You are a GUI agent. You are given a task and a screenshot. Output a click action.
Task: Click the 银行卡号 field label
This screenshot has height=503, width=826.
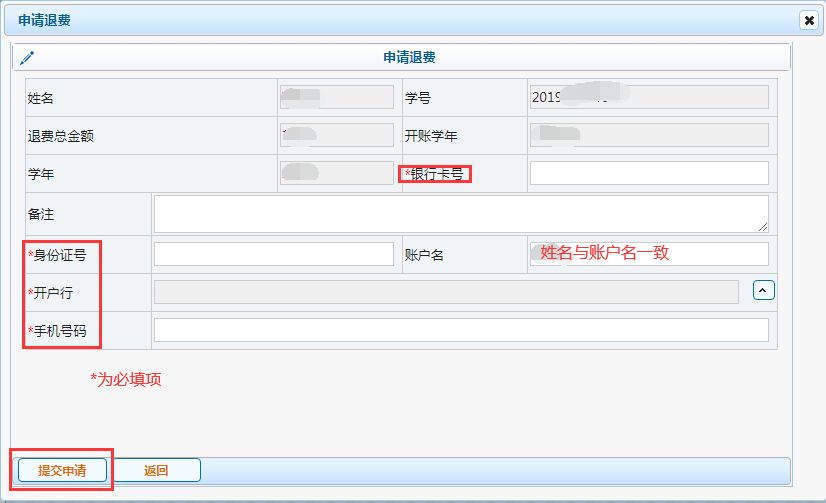[437, 174]
